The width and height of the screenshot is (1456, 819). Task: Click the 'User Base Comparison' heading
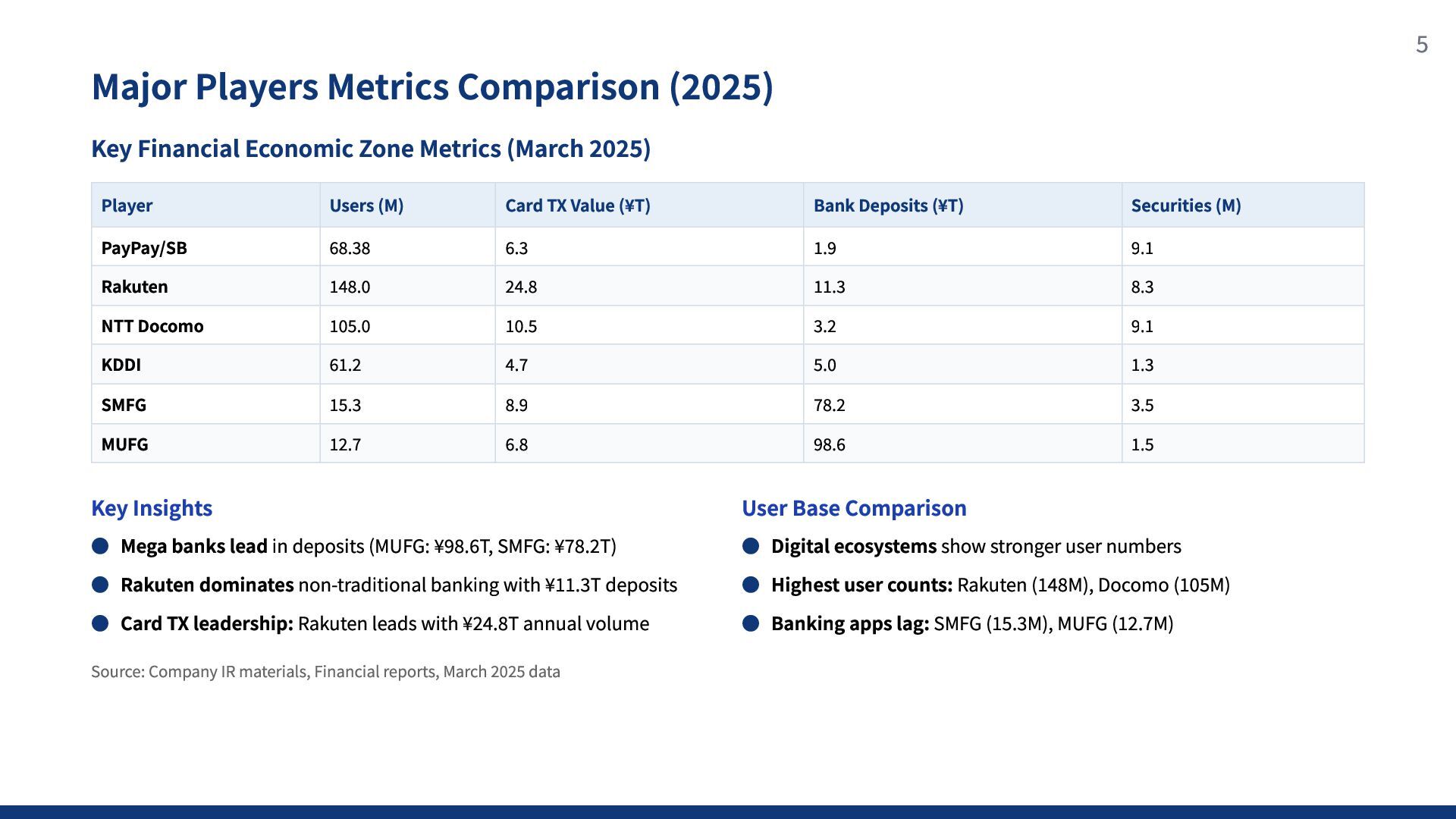point(854,508)
